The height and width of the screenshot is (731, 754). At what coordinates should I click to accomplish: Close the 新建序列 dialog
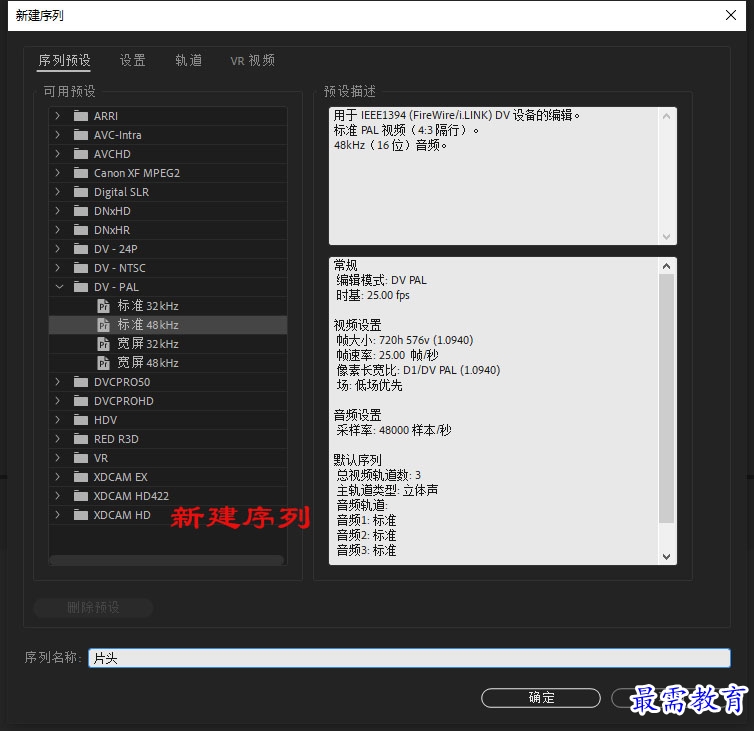731,15
